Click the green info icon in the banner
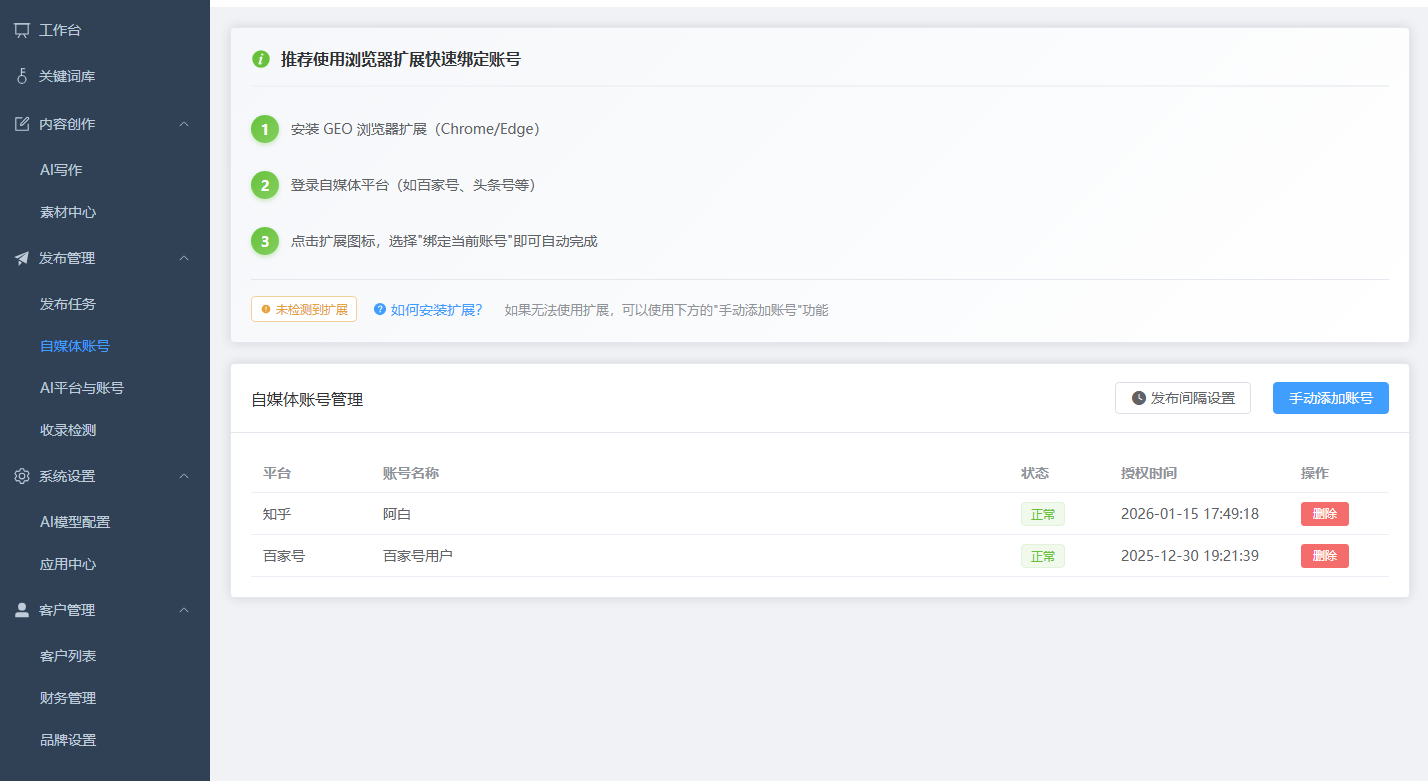 pyautogui.click(x=261, y=60)
